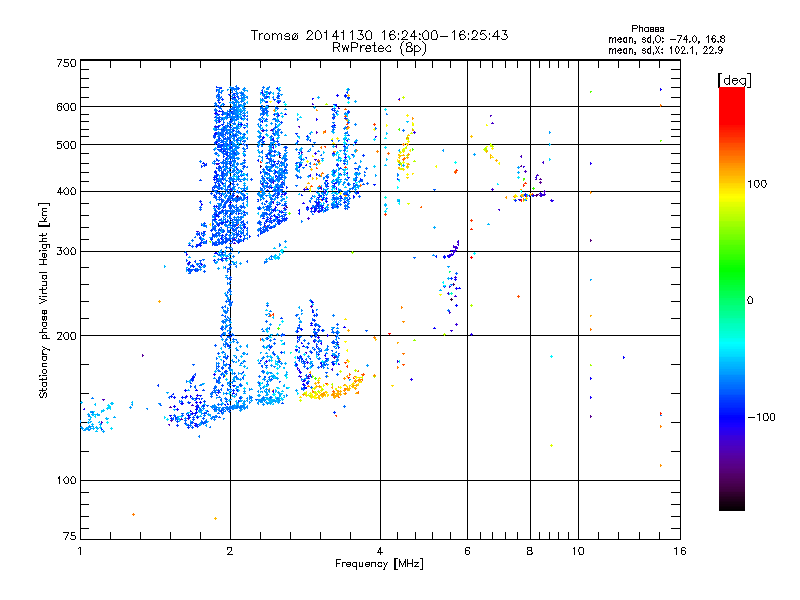
Task: Click the "Frequency [MHz]" axis title
Action: click(379, 564)
